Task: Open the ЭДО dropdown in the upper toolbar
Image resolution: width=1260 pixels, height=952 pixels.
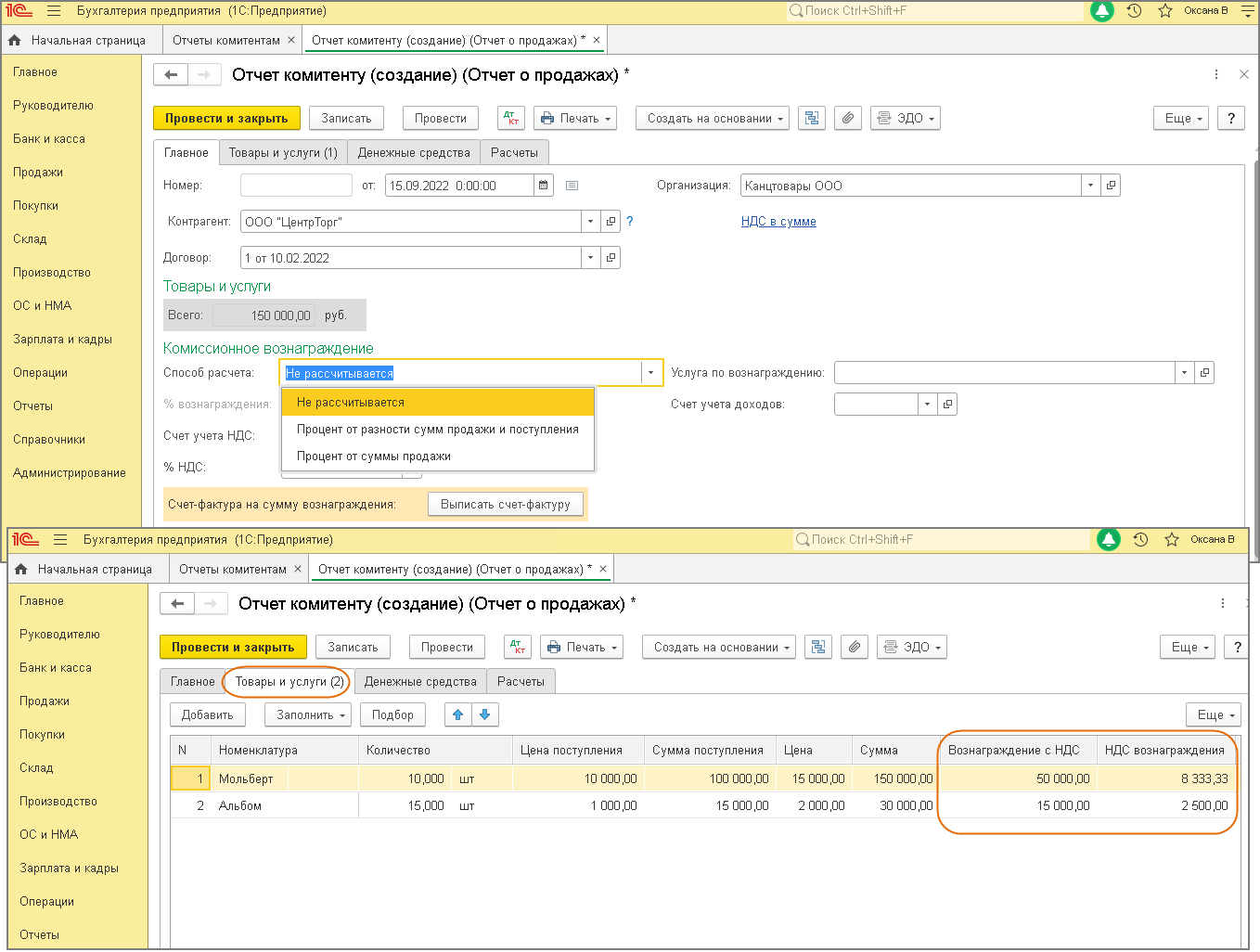Action: coord(906,118)
